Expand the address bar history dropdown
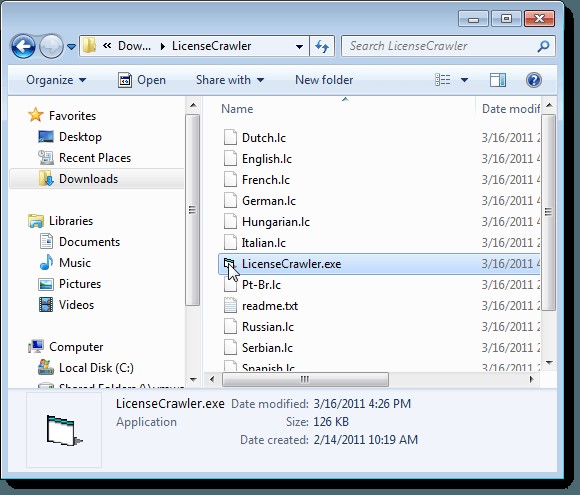This screenshot has height=495, width=580. tap(299, 47)
